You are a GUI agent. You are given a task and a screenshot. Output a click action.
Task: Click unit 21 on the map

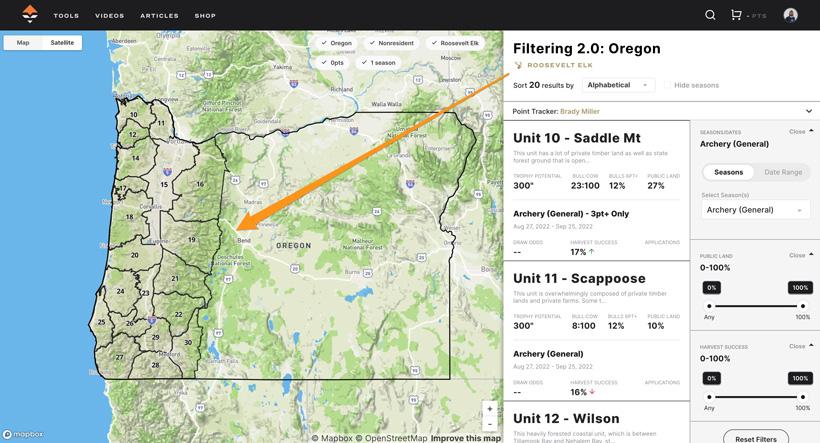point(175,278)
